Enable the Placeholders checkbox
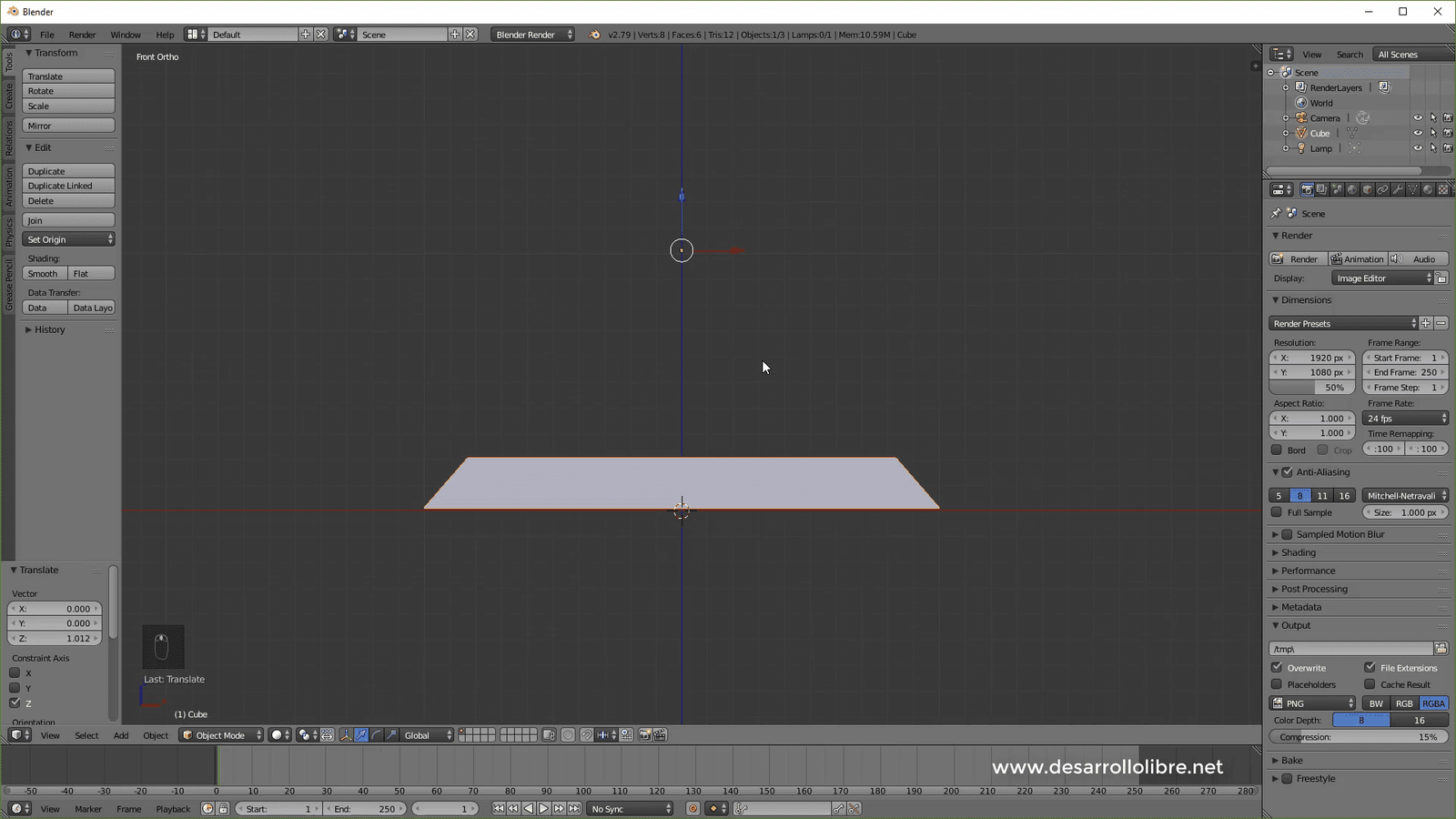Screen dimensions: 1456x819 1277,684
